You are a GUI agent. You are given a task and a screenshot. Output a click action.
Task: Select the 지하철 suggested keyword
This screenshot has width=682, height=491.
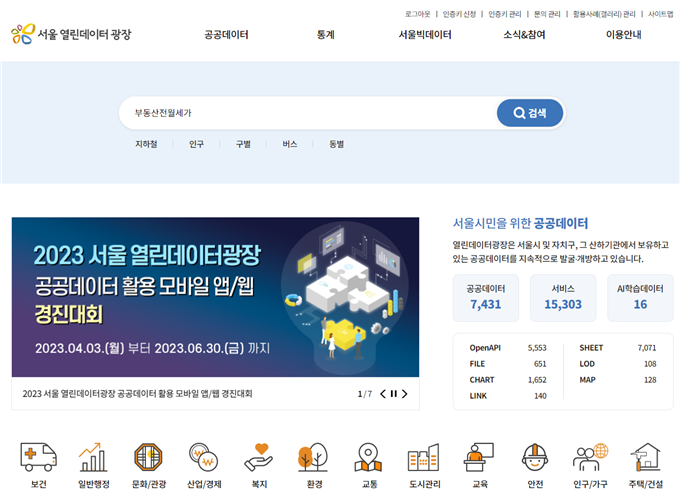(146, 144)
